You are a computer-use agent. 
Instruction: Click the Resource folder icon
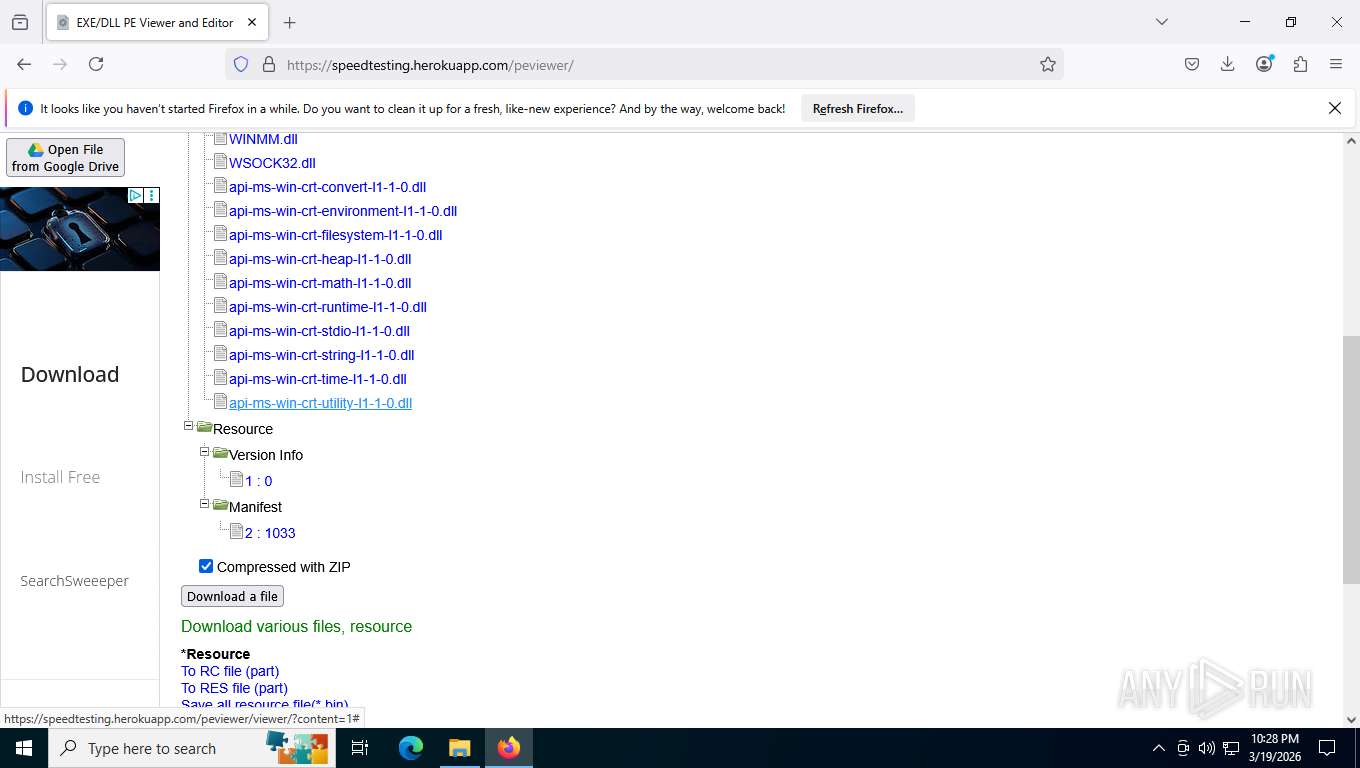pos(204,427)
